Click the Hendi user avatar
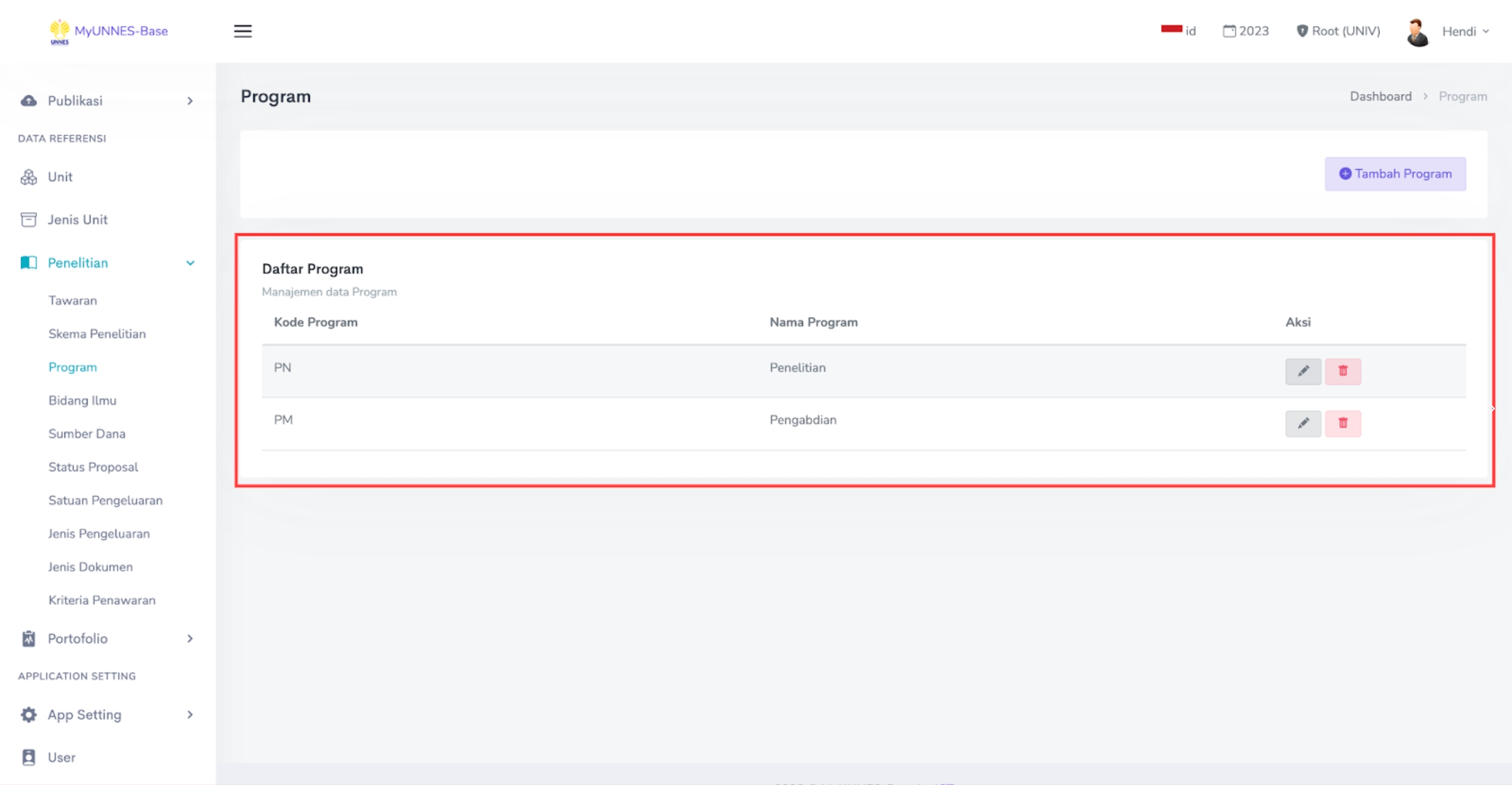The width and height of the screenshot is (1512, 785). (1417, 32)
